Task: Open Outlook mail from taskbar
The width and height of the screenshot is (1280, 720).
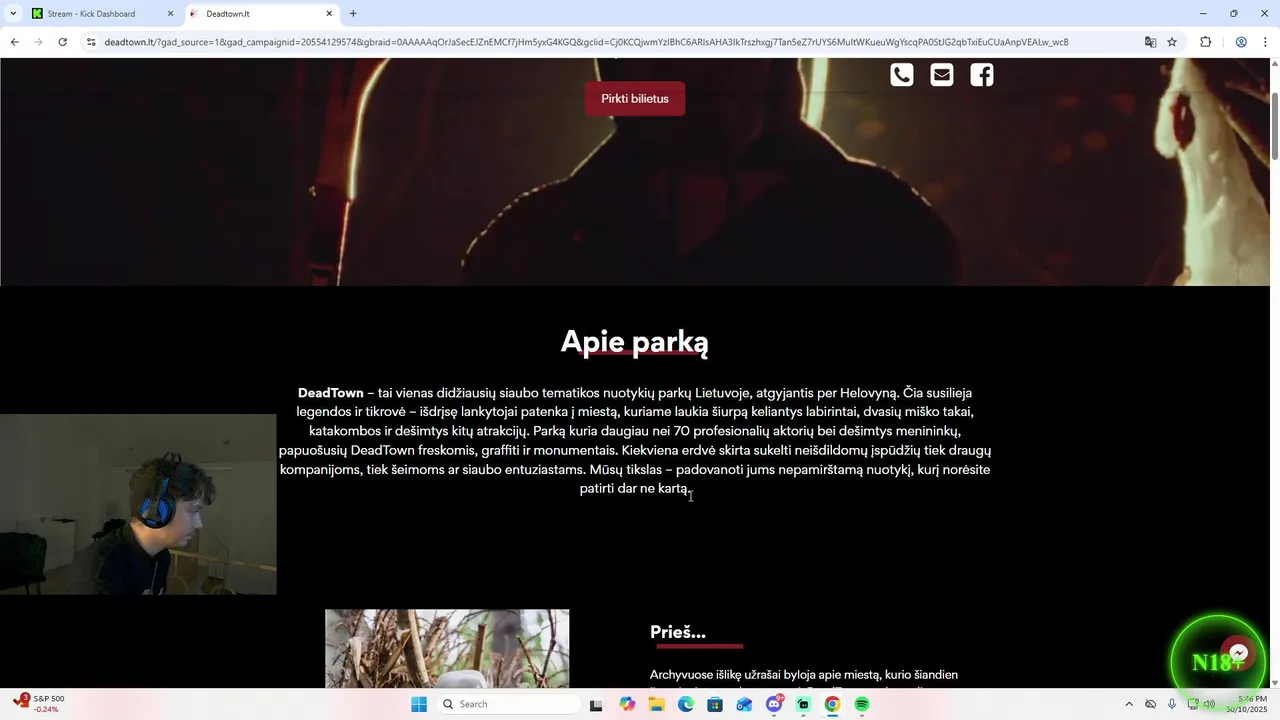Action: click(744, 704)
